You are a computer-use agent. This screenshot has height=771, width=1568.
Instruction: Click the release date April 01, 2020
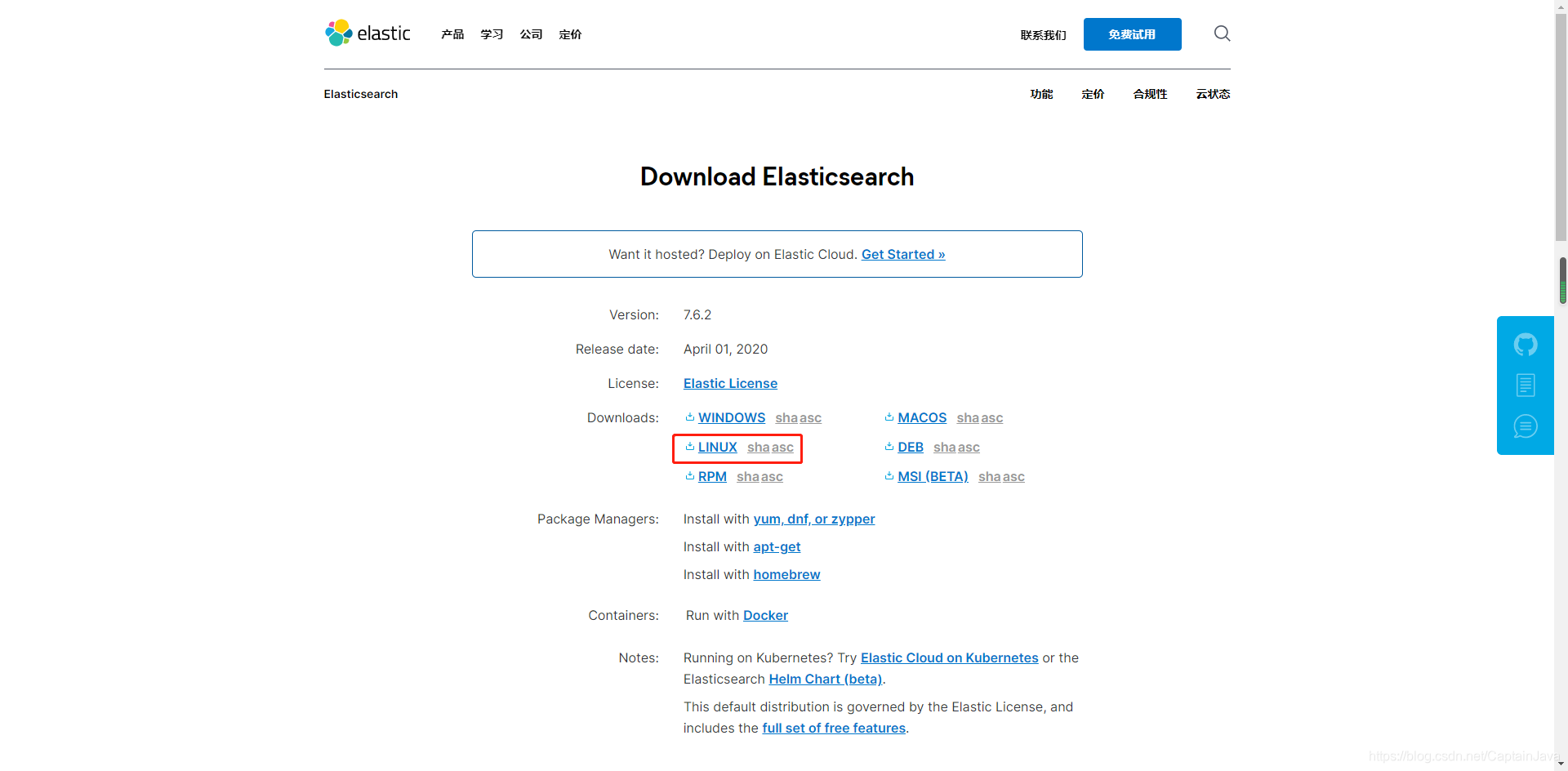(725, 349)
